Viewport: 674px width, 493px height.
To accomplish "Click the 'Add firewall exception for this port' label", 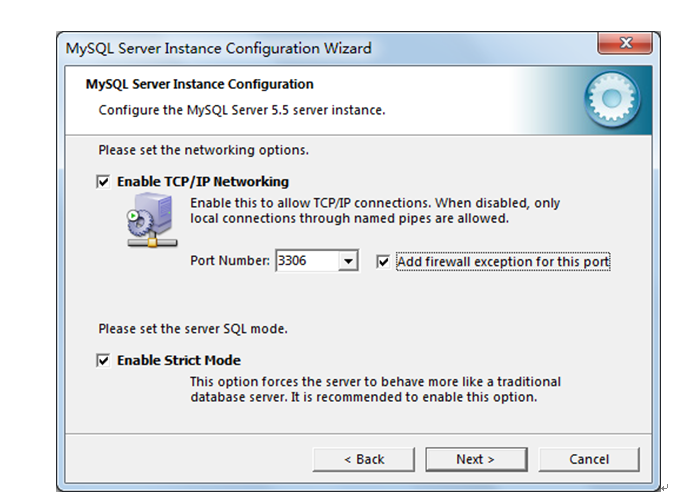I will (503, 262).
